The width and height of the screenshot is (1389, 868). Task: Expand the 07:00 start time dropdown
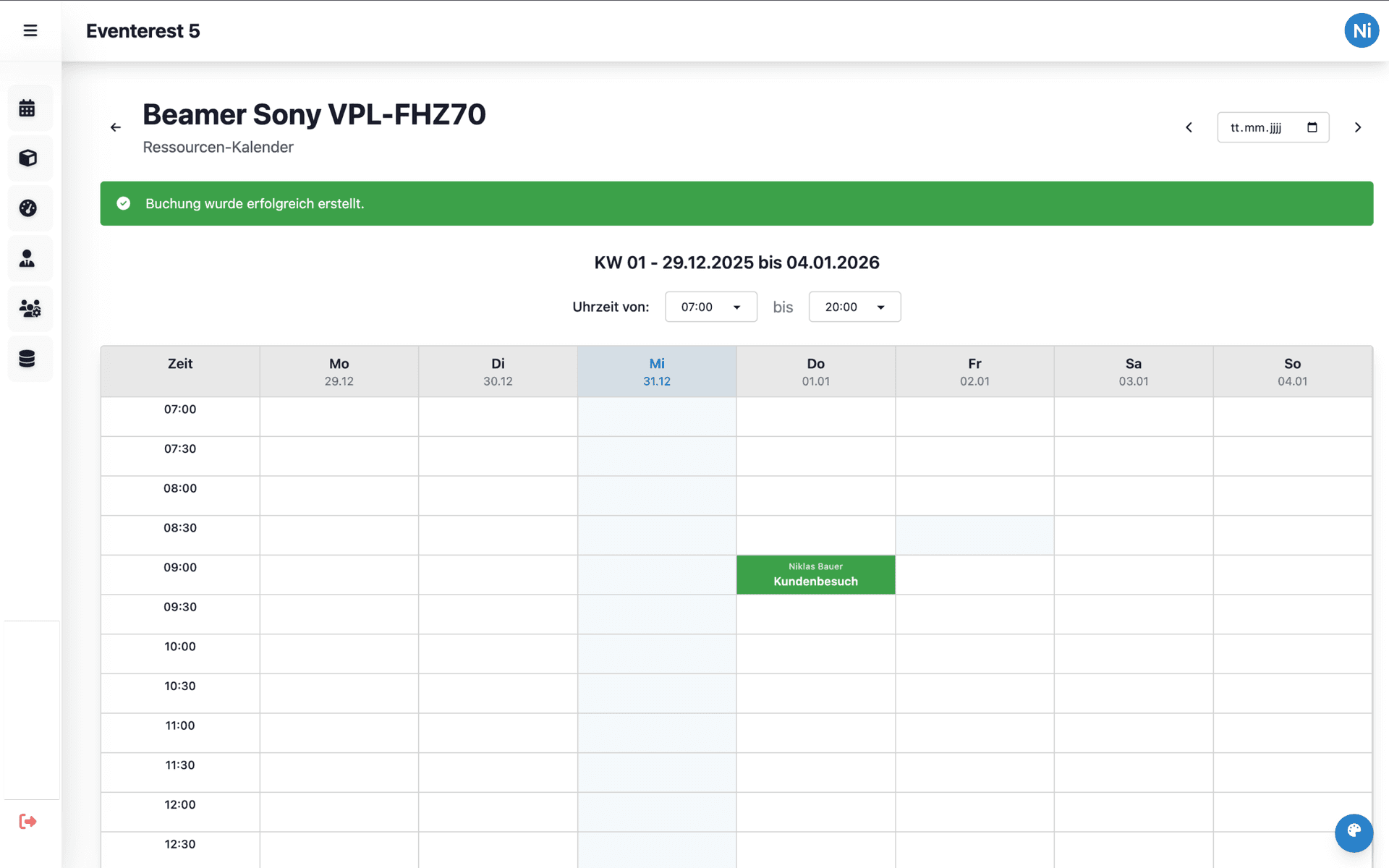point(710,307)
